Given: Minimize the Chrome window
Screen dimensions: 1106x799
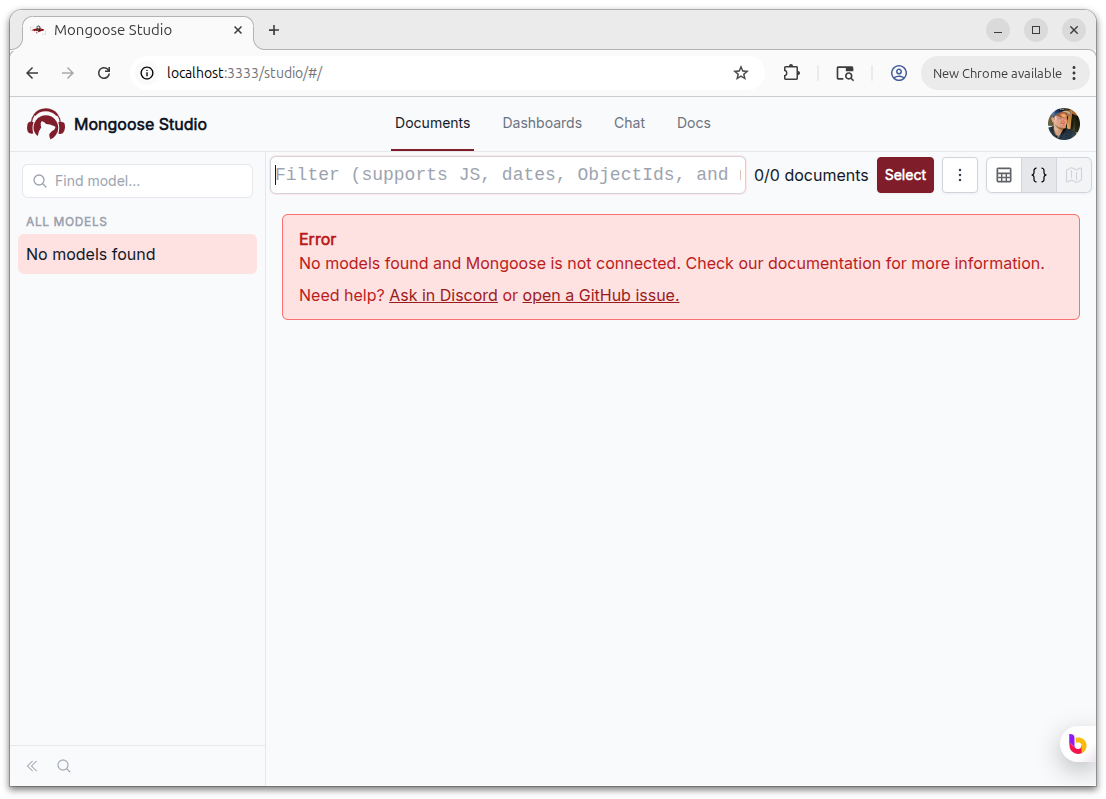Looking at the screenshot, I should tap(997, 30).
